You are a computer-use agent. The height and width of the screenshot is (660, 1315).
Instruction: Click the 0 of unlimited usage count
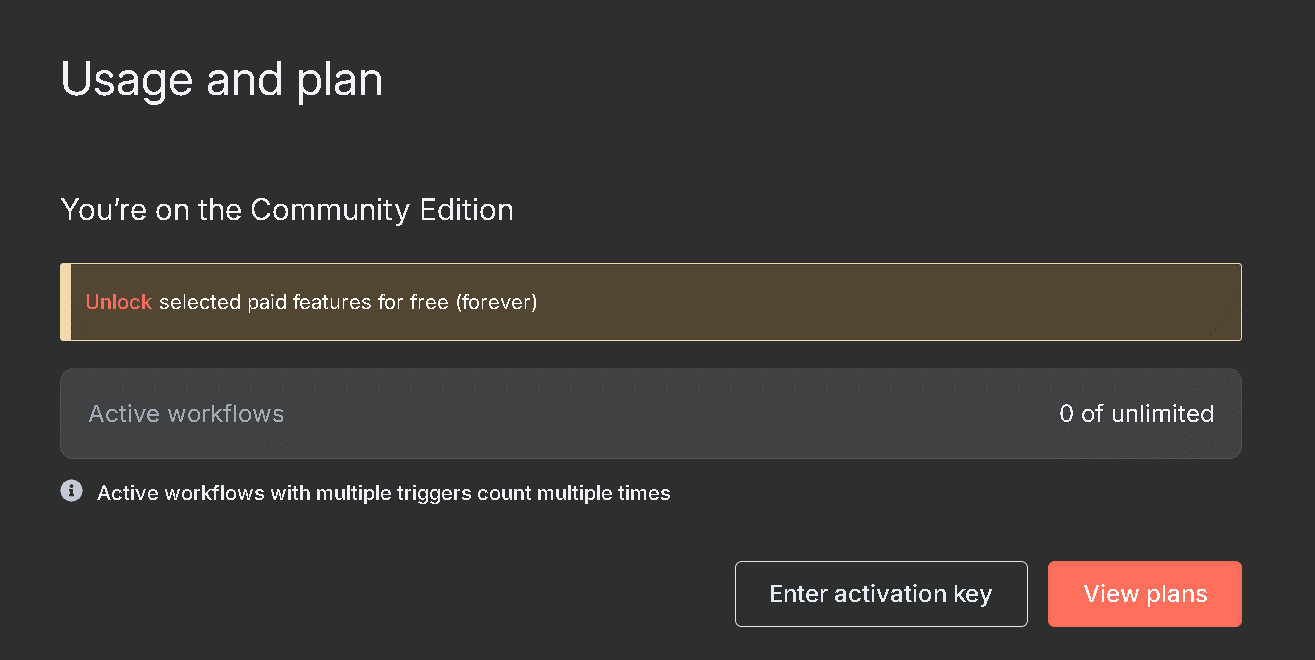[x=1137, y=414]
